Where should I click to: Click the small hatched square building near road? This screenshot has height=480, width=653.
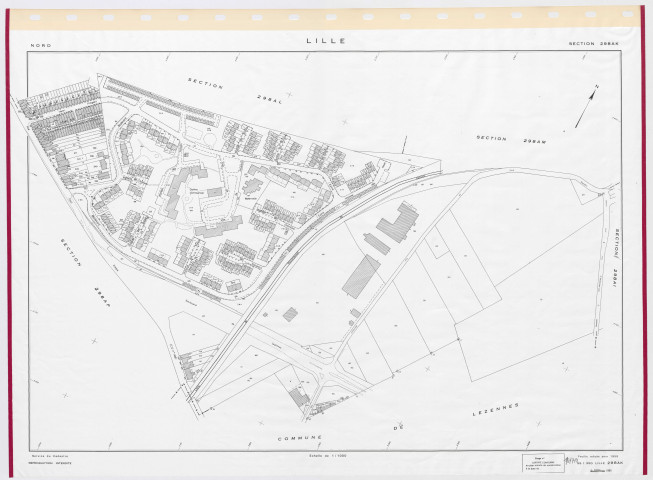pyautogui.click(x=290, y=314)
